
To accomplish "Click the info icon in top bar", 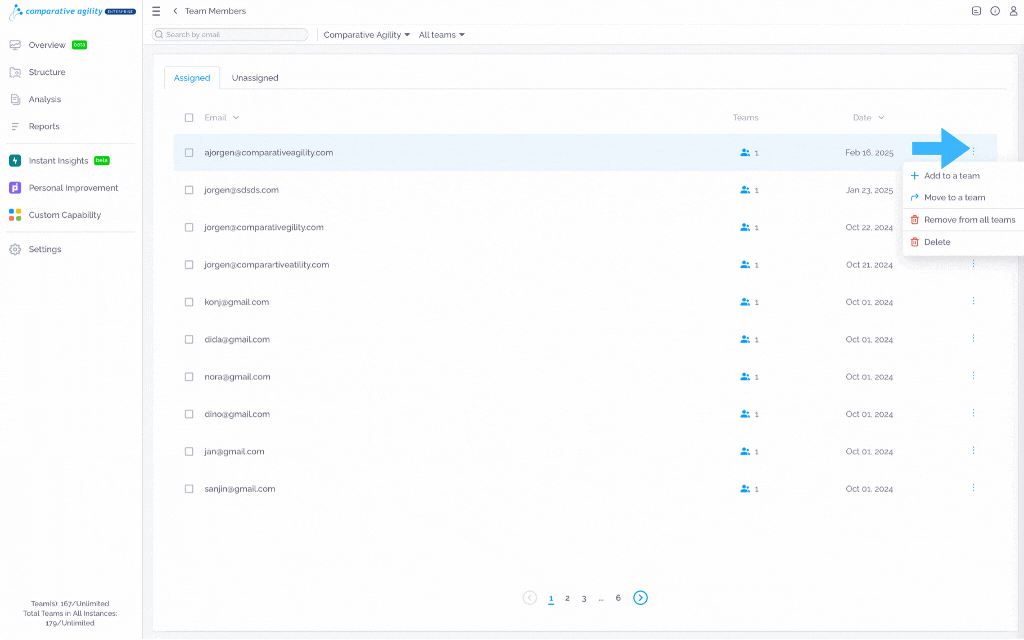I will click(x=995, y=11).
